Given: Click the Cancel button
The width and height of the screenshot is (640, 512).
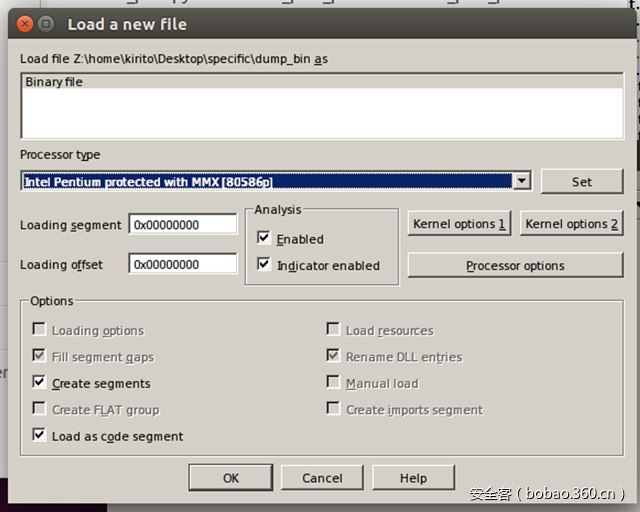Looking at the screenshot, I should 322,478.
